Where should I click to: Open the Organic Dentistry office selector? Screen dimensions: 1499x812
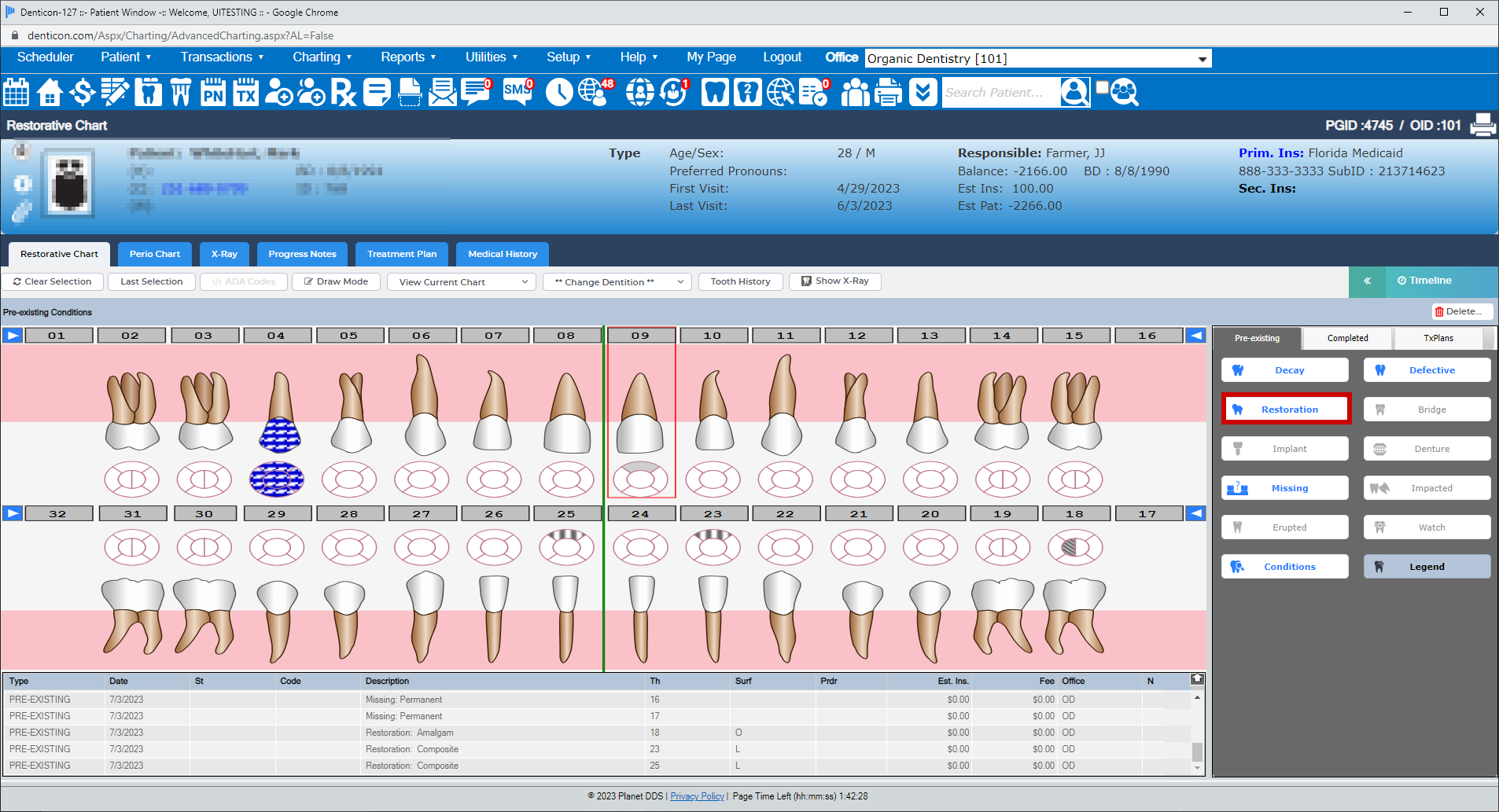(1037, 58)
